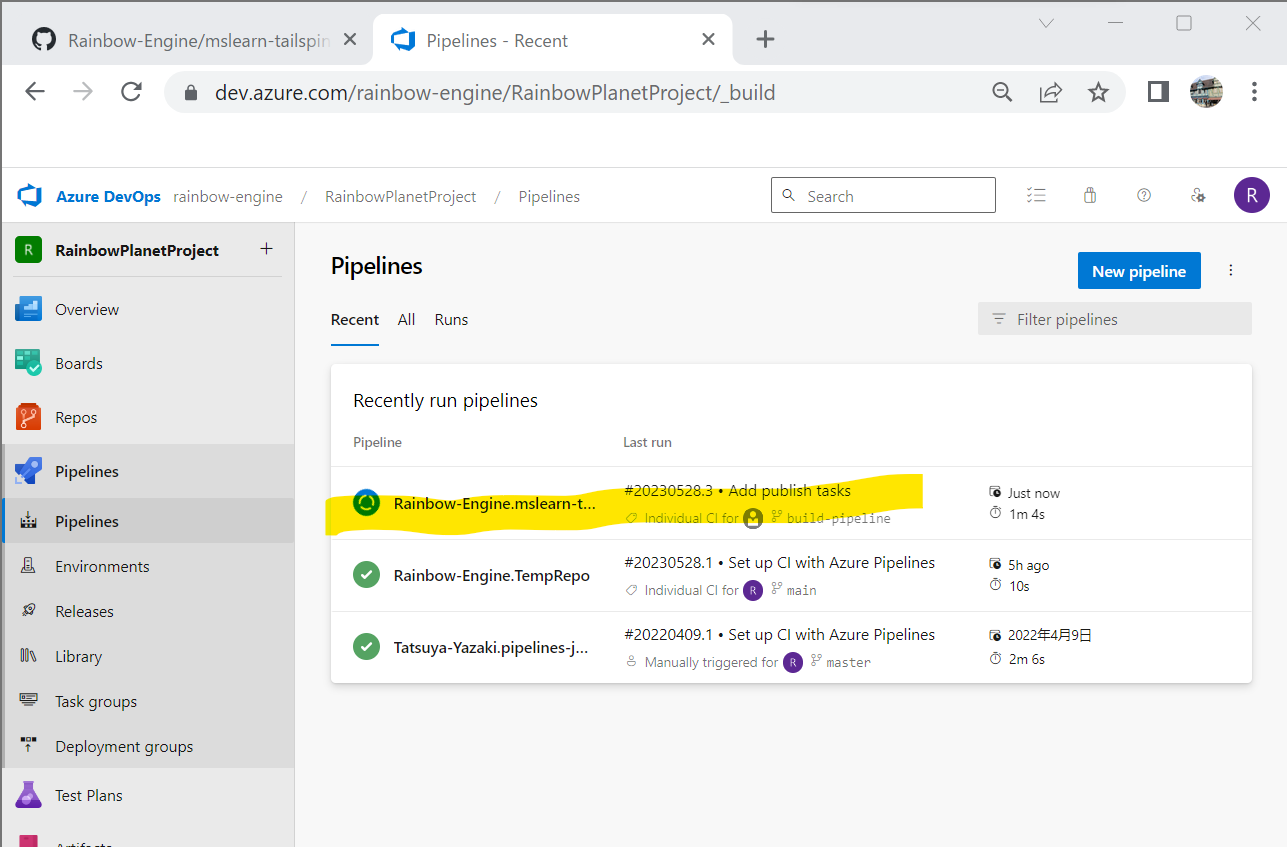Go back in browser
Image resolution: width=1287 pixels, height=847 pixels.
click(35, 92)
